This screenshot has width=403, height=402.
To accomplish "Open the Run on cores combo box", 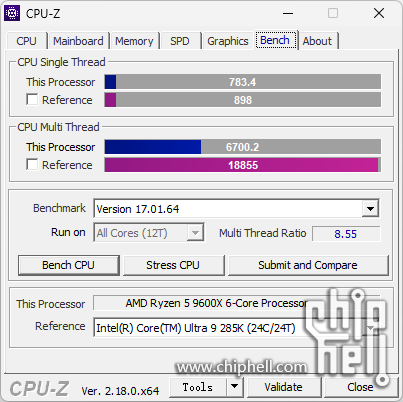I will (149, 233).
